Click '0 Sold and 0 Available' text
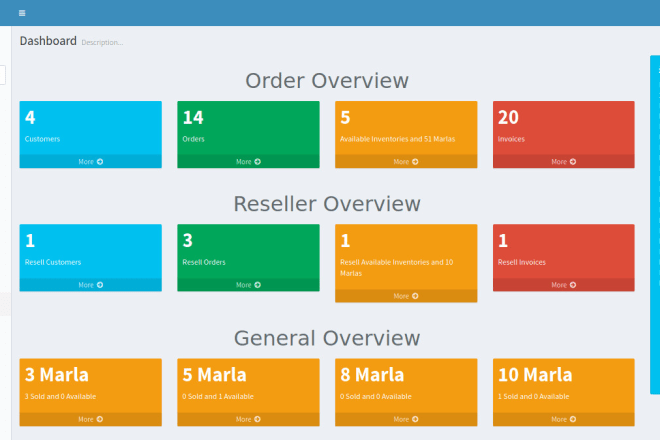 (375, 397)
